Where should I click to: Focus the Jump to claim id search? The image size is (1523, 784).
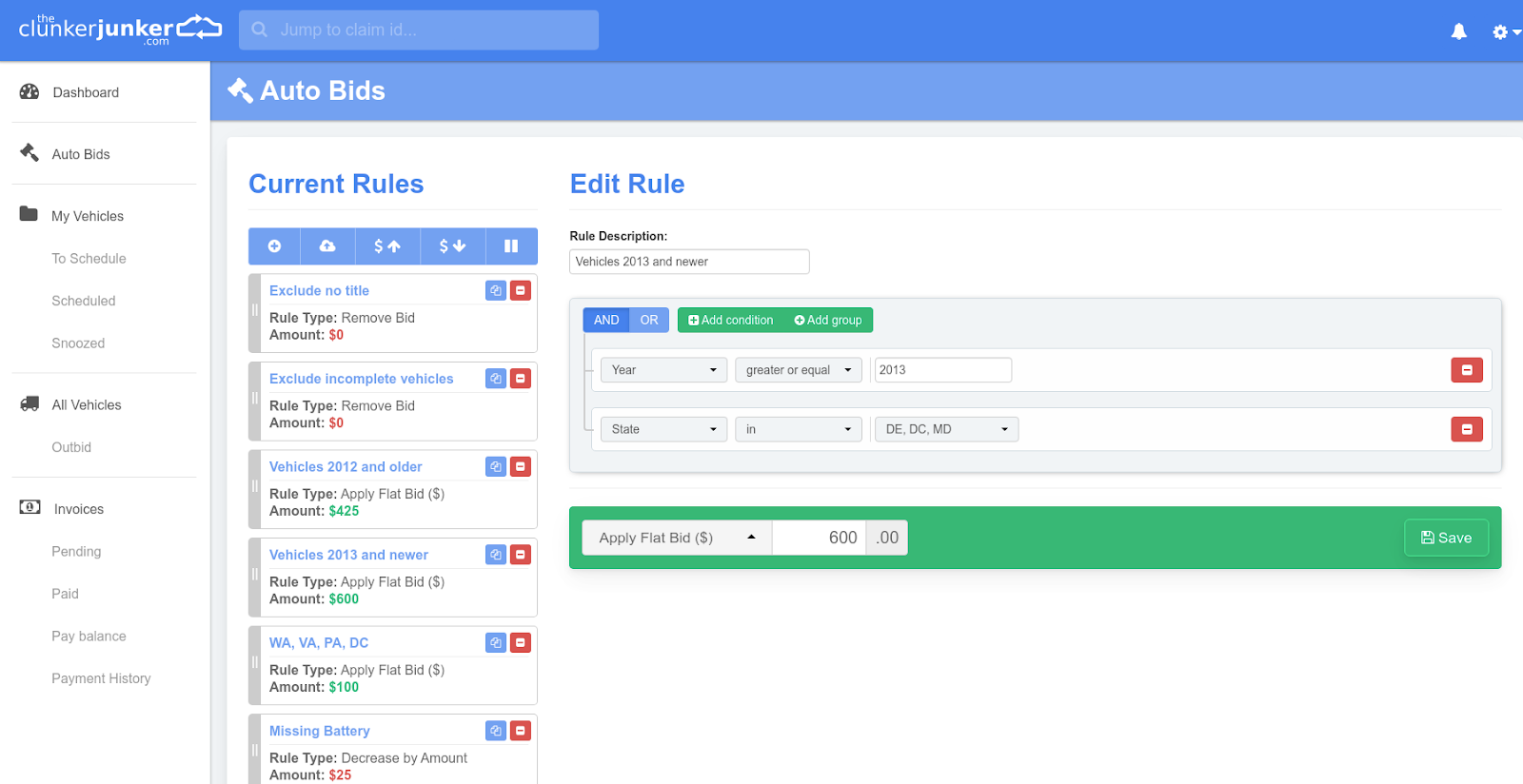(x=419, y=30)
